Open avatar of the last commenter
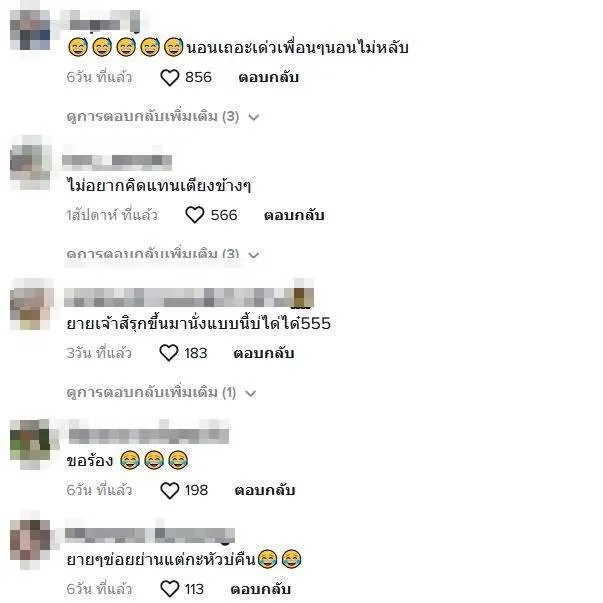The image size is (603, 603). [30, 541]
